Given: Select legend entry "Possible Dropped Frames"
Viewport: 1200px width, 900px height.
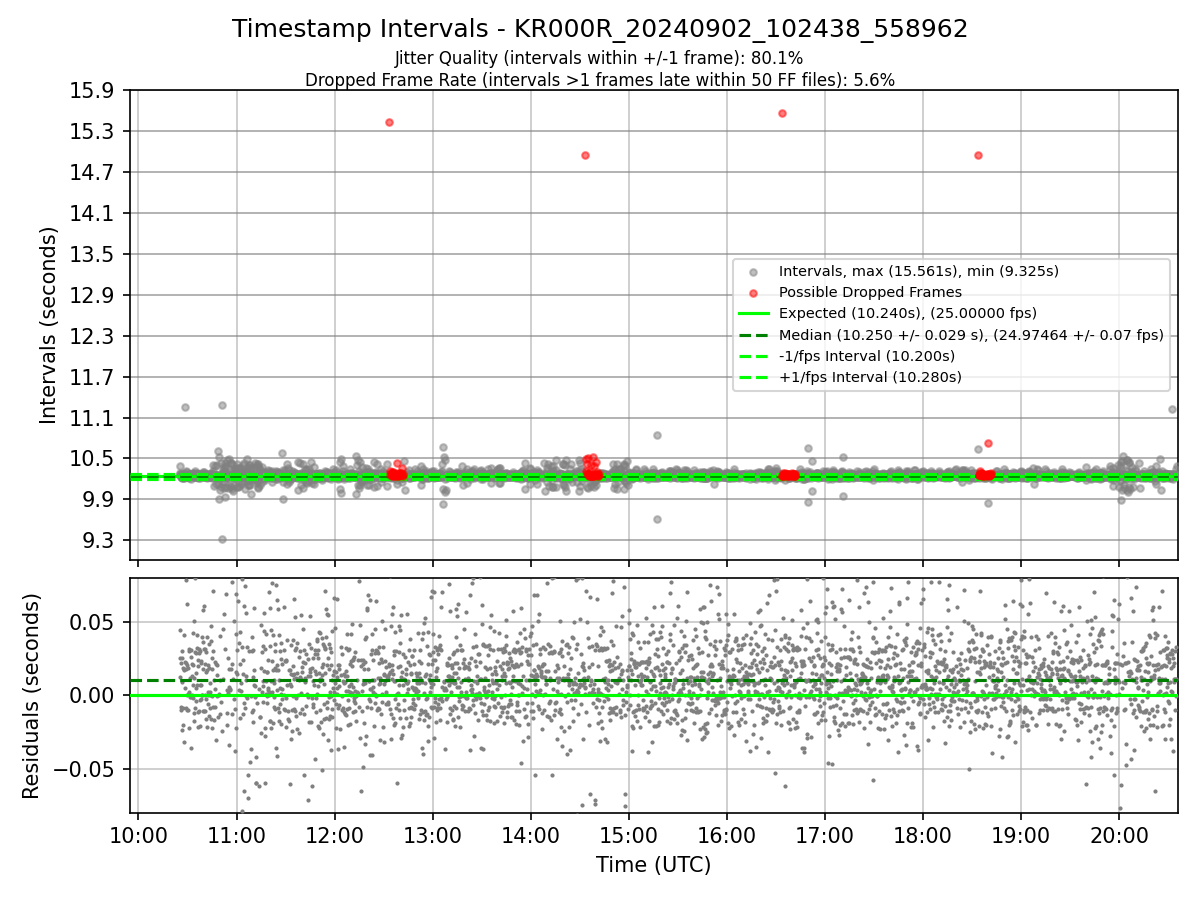Looking at the screenshot, I should pos(870,292).
